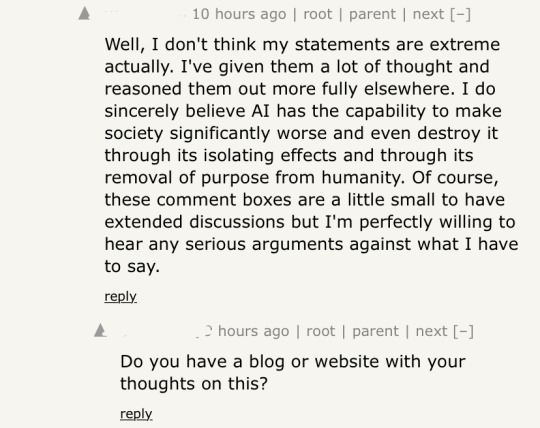Click next link on the first comment
Viewport: 540px width, 428px height.
pyautogui.click(x=428, y=14)
